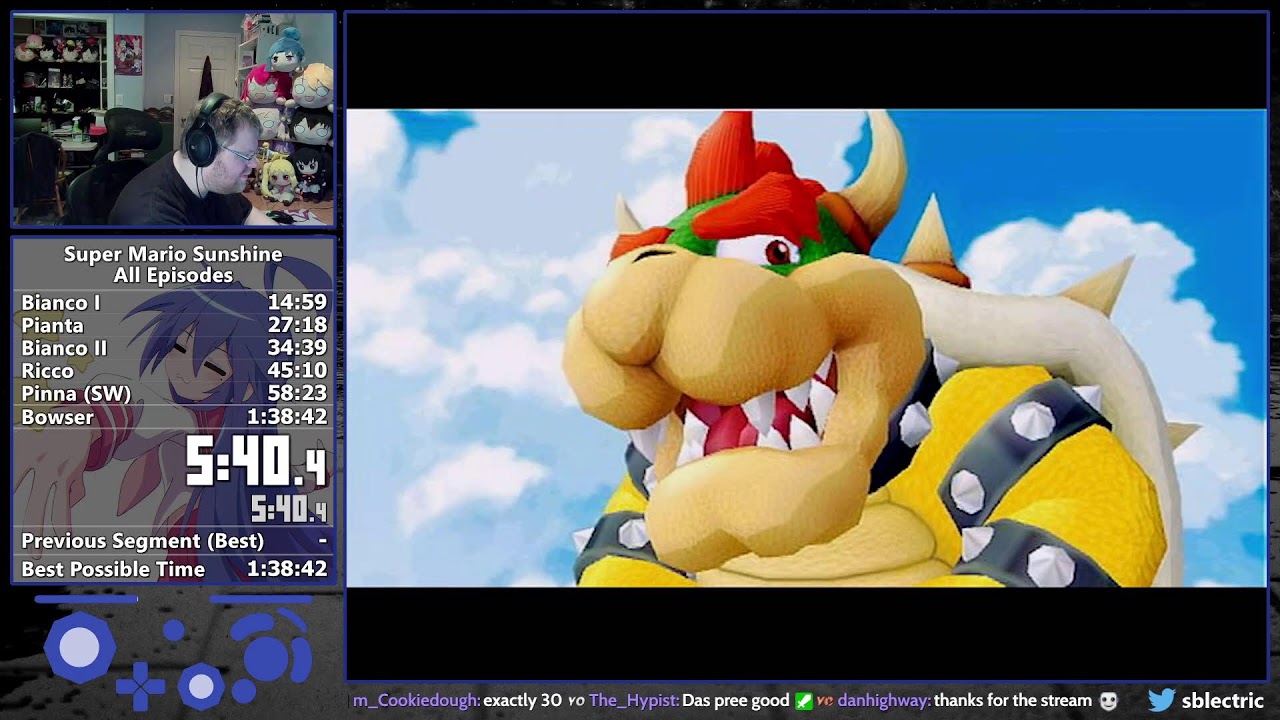Viewport: 1280px width, 720px height.
Task: Select the 'Bowser' split row
Action: tap(173, 417)
